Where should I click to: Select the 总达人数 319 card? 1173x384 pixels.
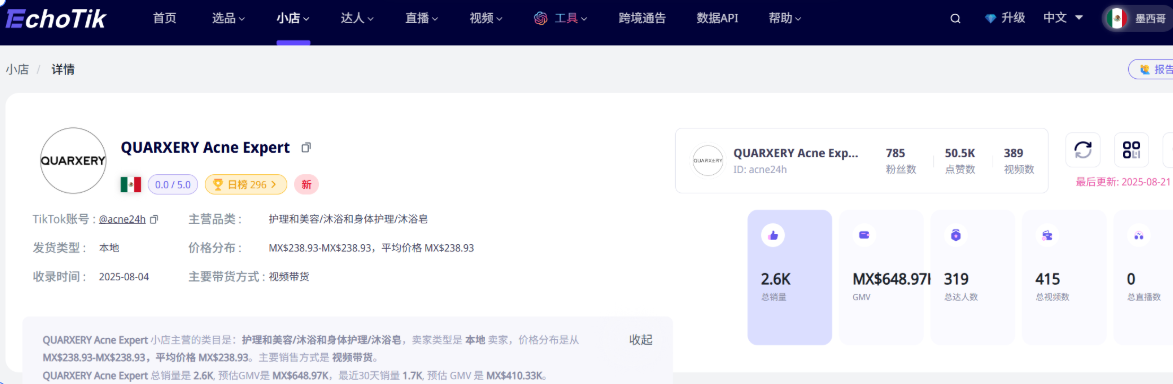click(x=973, y=277)
